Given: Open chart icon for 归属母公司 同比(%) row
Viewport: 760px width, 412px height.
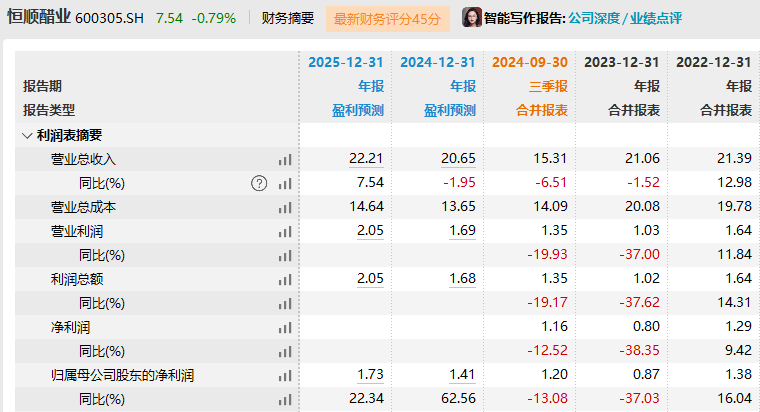Looking at the screenshot, I should pos(285,399).
